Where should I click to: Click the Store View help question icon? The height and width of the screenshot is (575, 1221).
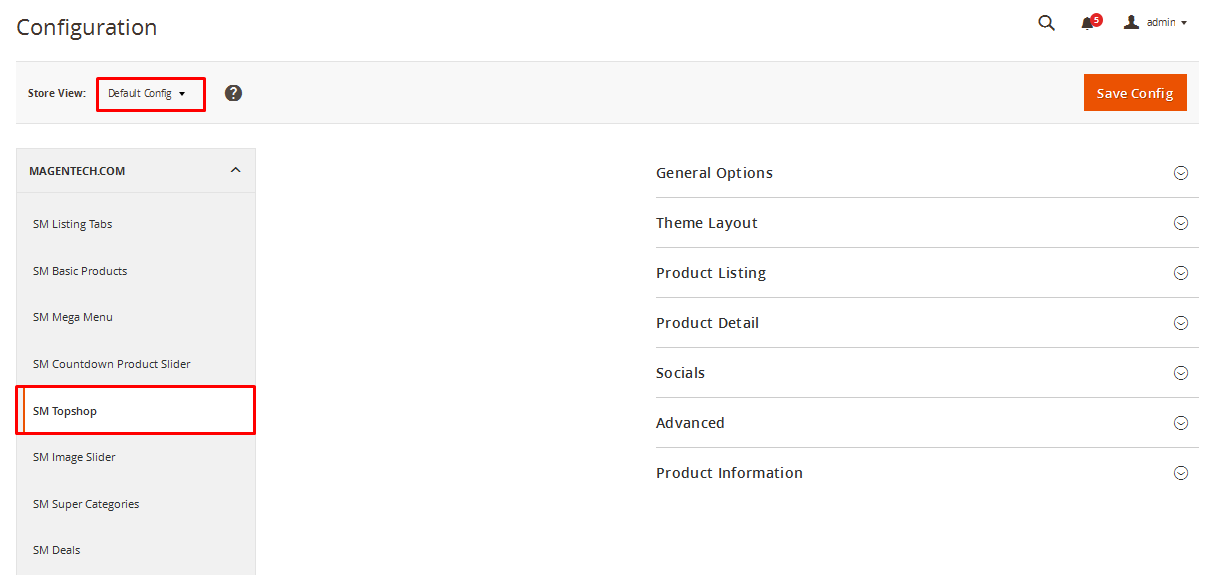click(233, 93)
